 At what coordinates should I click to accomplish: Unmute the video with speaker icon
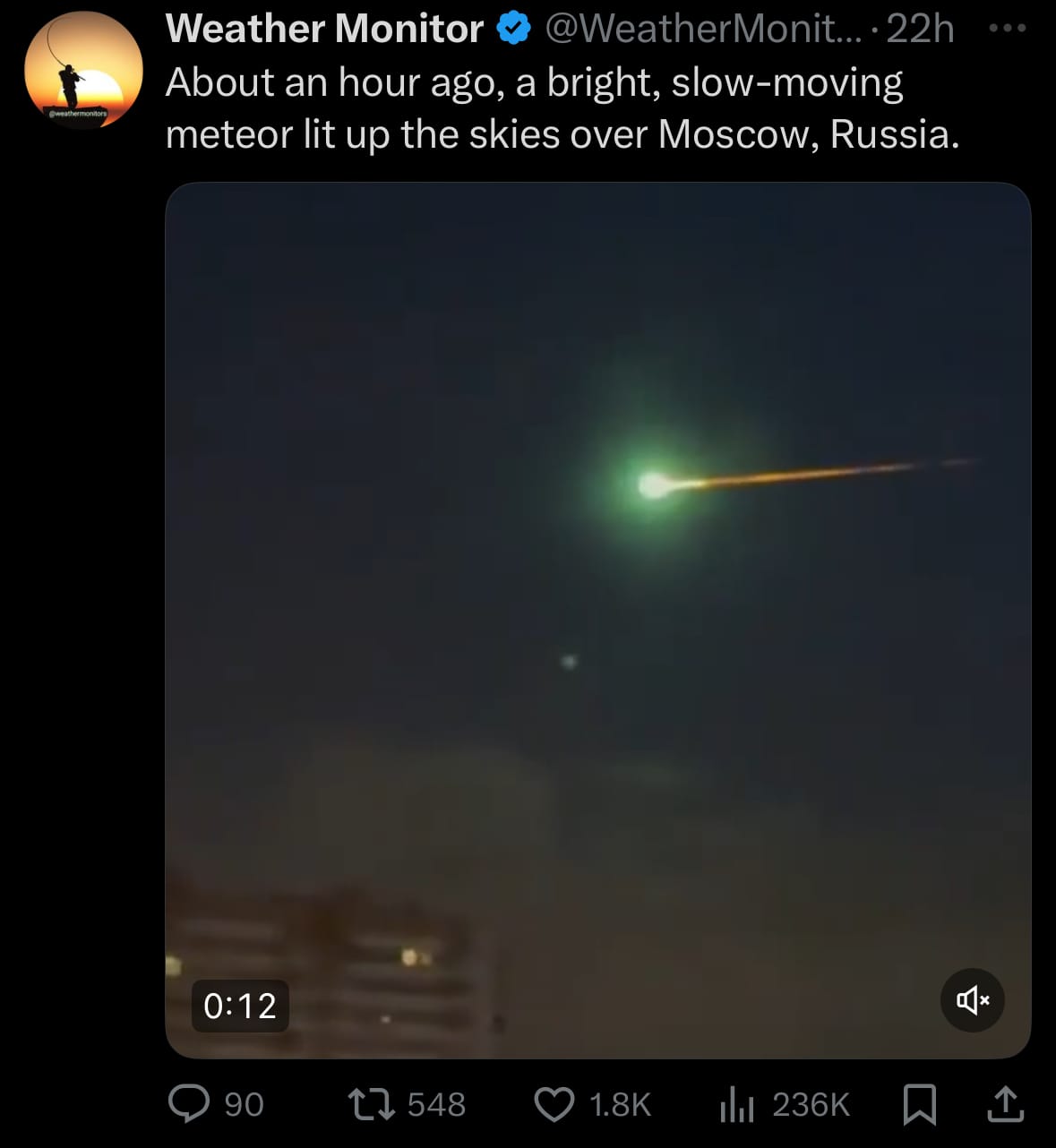973,999
